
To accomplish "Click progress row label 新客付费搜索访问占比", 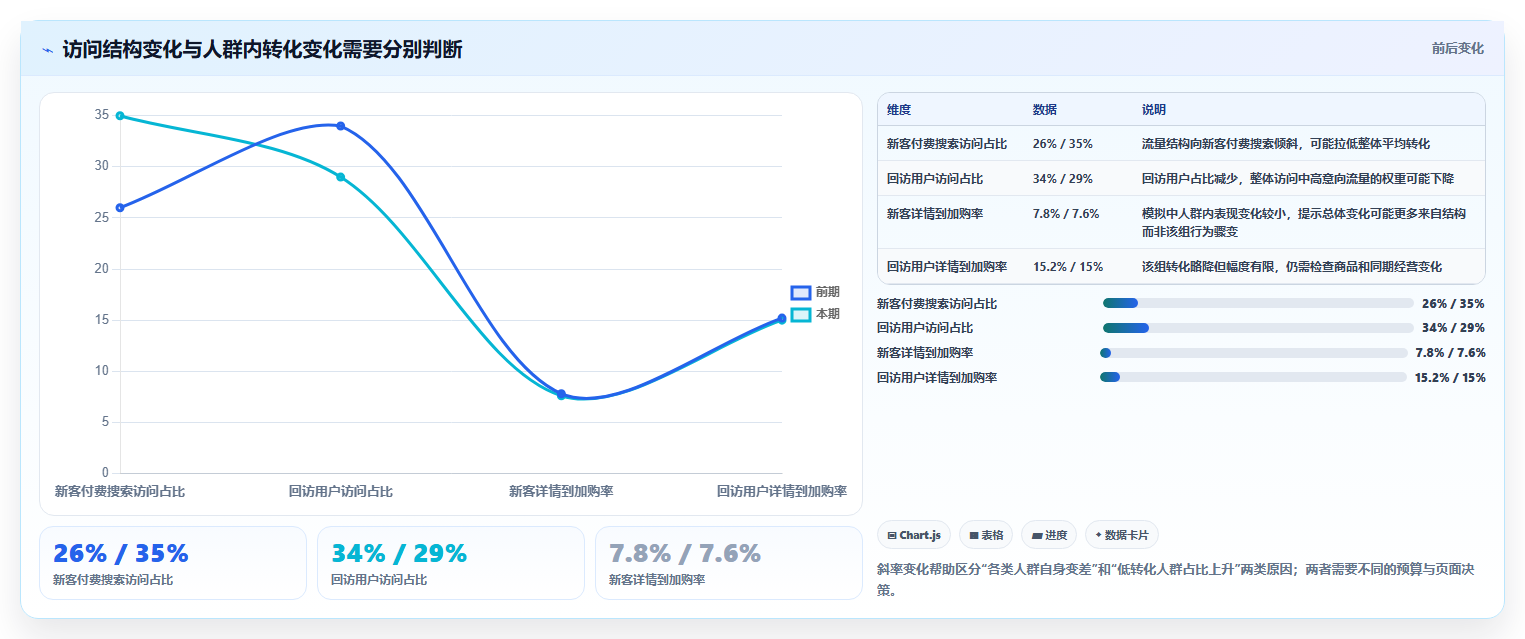I will [x=937, y=303].
